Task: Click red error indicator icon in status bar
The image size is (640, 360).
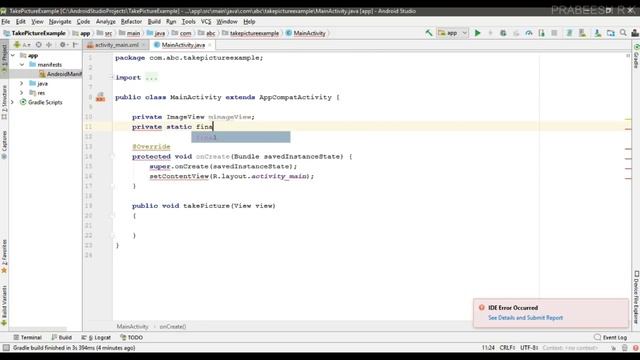Action: tap(636, 348)
